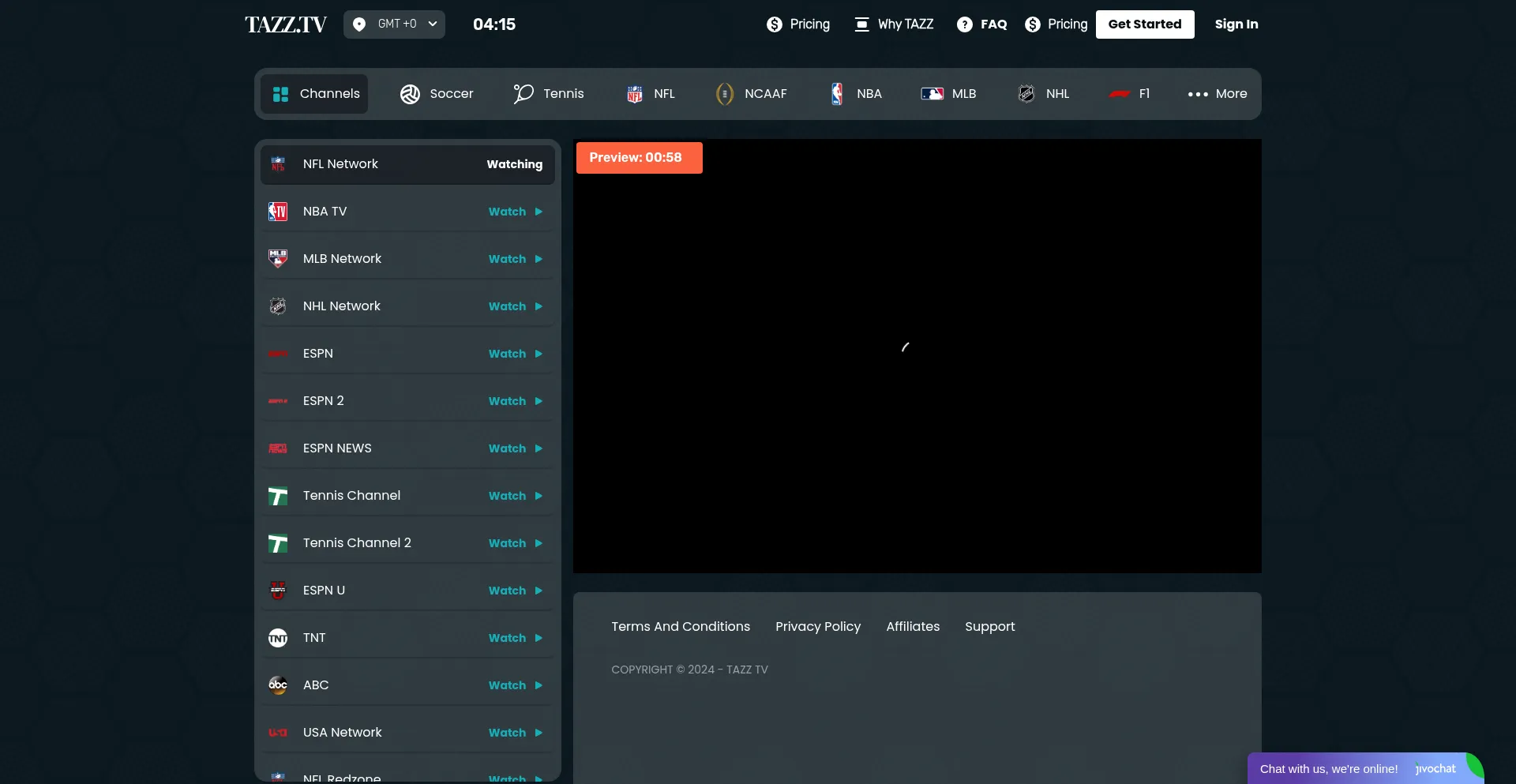Viewport: 1516px width, 784px height.
Task: Click the MLB Network channel logo
Action: (x=278, y=259)
